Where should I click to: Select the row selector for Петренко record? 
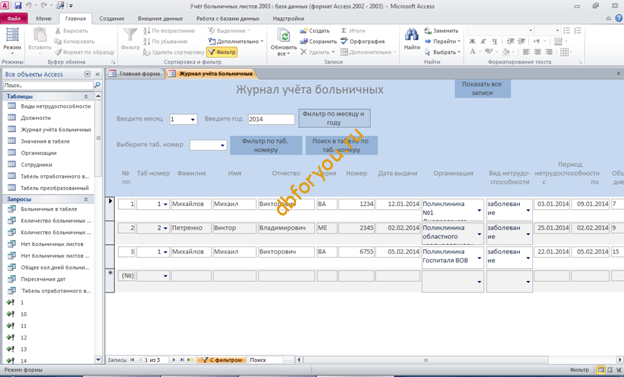[x=110, y=232]
